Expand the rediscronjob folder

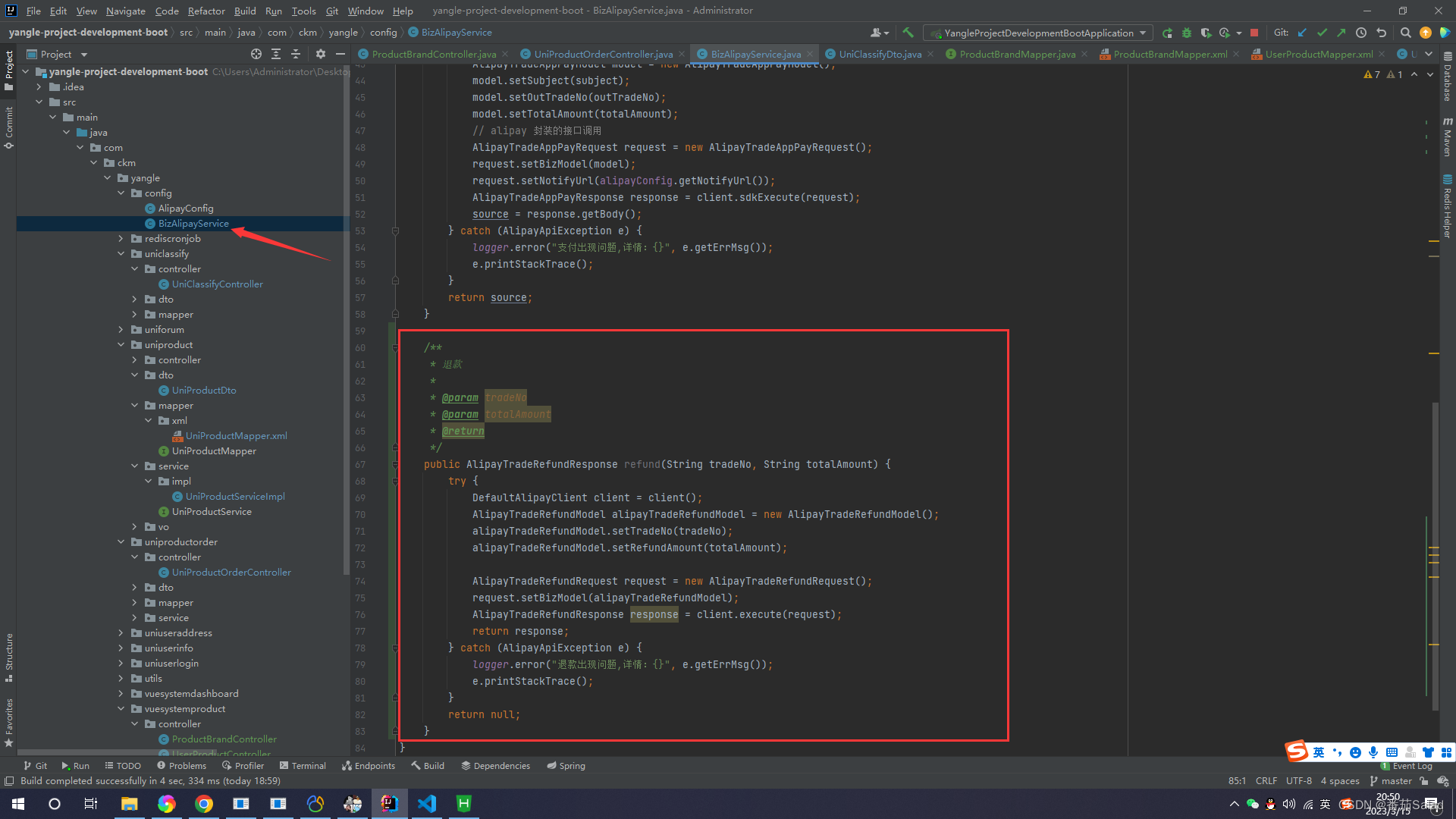coord(121,238)
